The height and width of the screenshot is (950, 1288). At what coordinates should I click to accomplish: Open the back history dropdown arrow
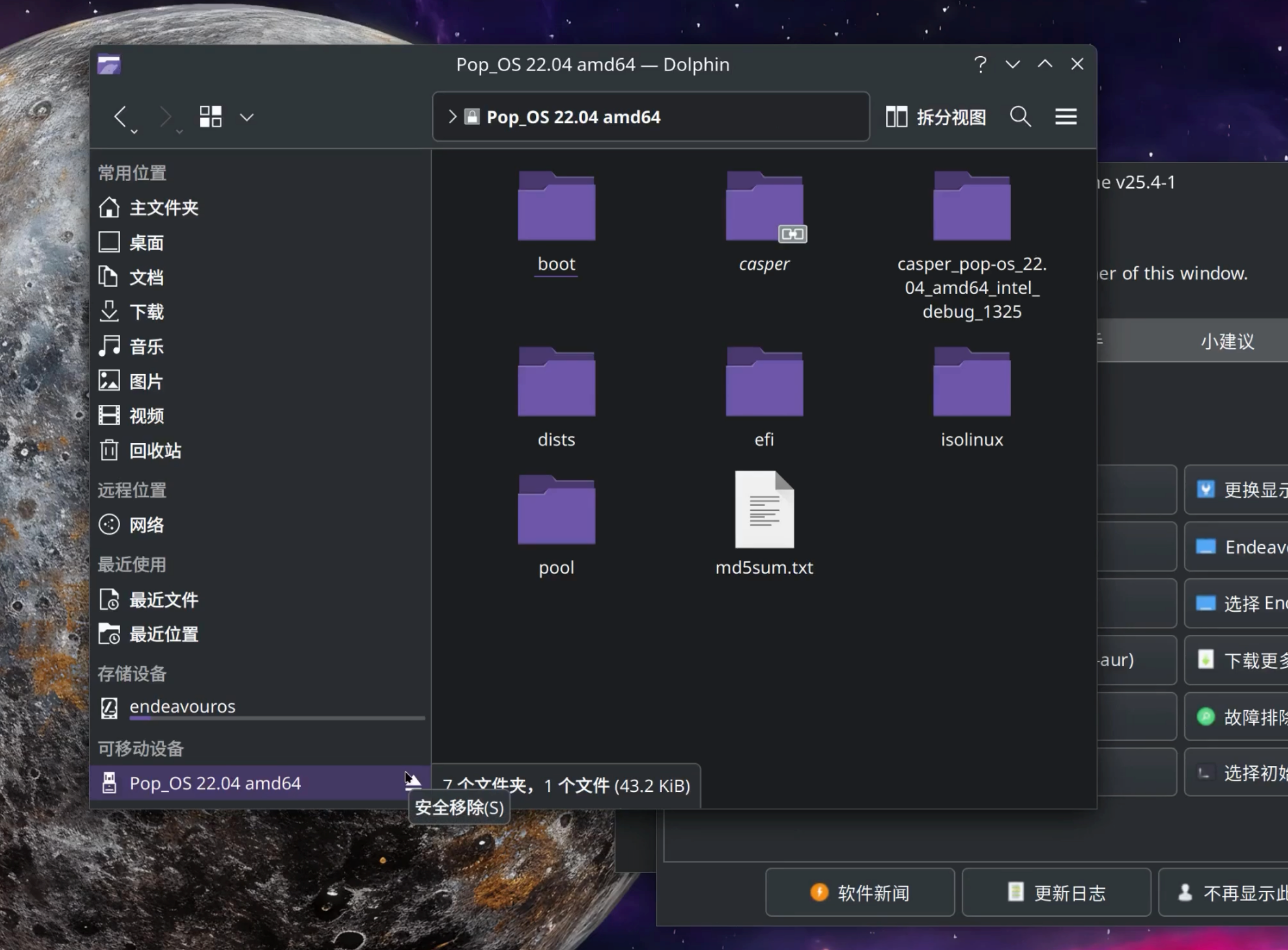(x=134, y=132)
